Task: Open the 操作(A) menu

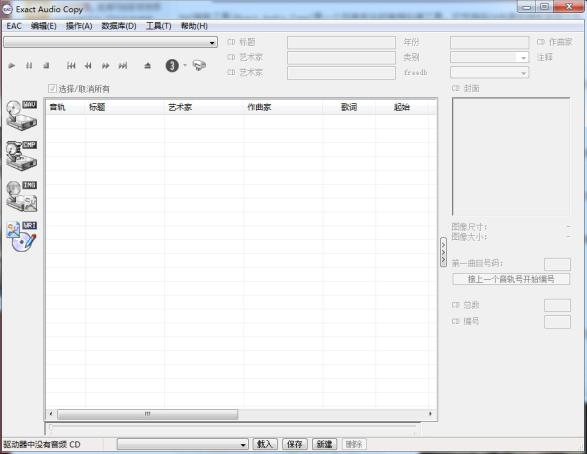Action: [79, 26]
